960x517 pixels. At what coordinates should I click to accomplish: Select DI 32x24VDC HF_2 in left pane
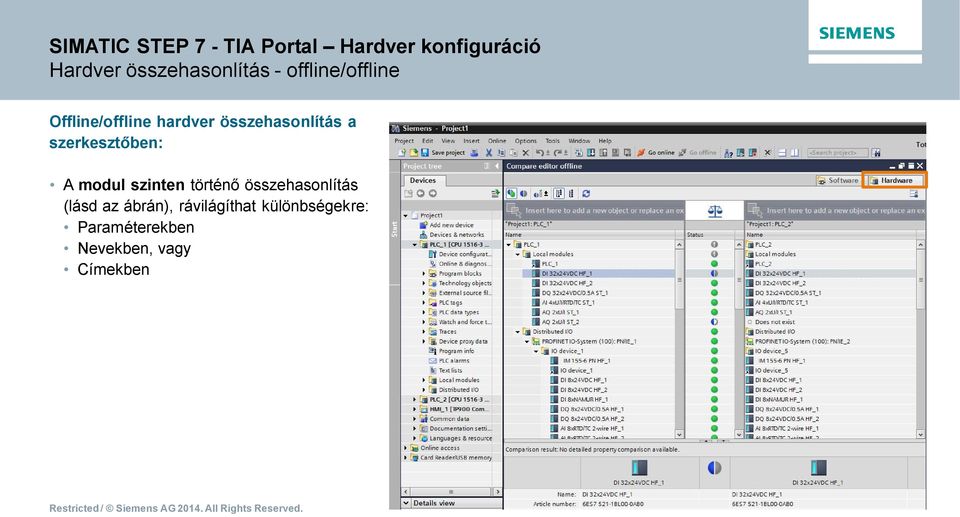(x=567, y=284)
